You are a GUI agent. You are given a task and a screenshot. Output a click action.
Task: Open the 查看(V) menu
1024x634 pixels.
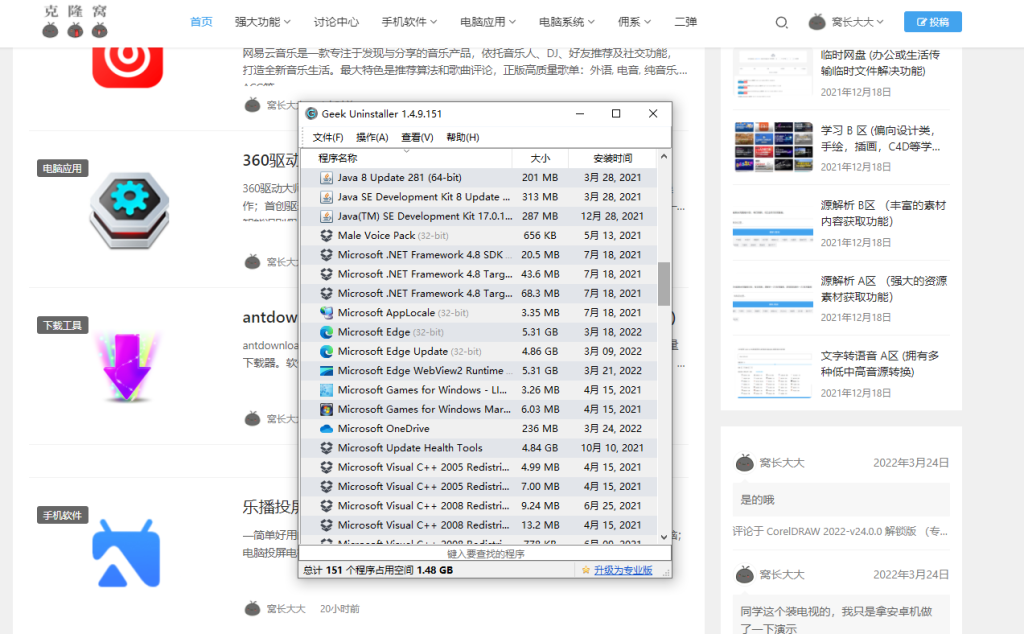(417, 137)
